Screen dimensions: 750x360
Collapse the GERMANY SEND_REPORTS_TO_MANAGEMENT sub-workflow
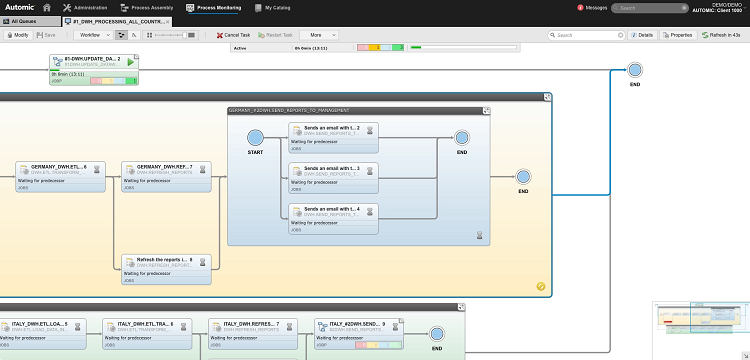[x=486, y=110]
